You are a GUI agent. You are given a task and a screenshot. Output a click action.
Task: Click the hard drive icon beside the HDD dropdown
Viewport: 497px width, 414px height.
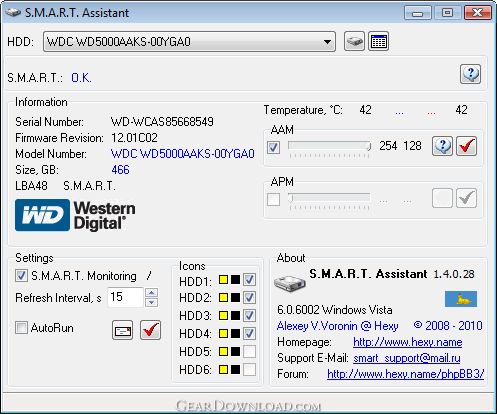[354, 42]
